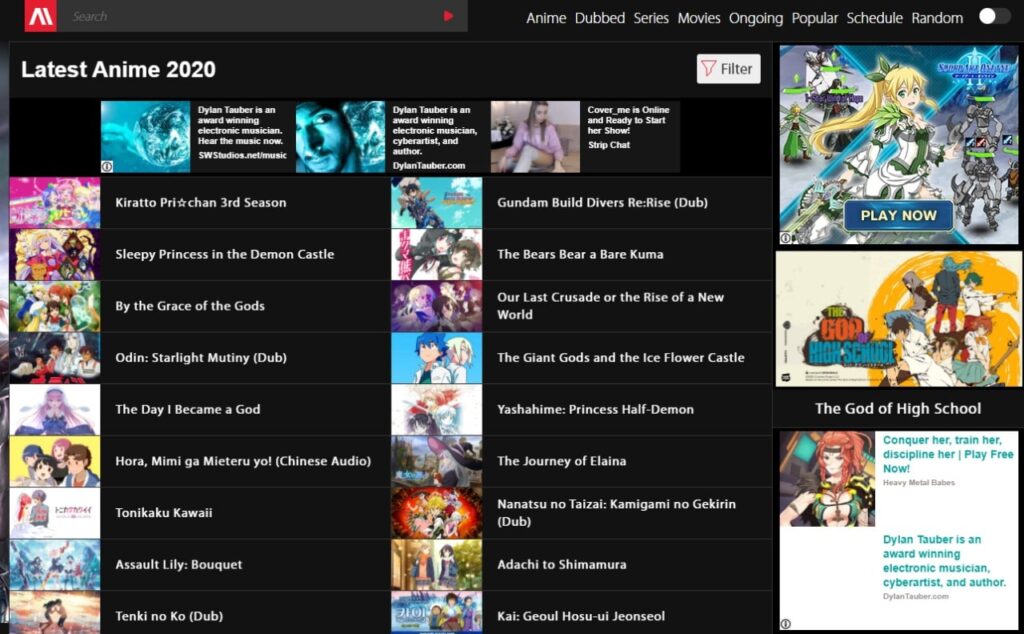Open "The God of High School"
The width and height of the screenshot is (1024, 634).
pyautogui.click(x=898, y=408)
